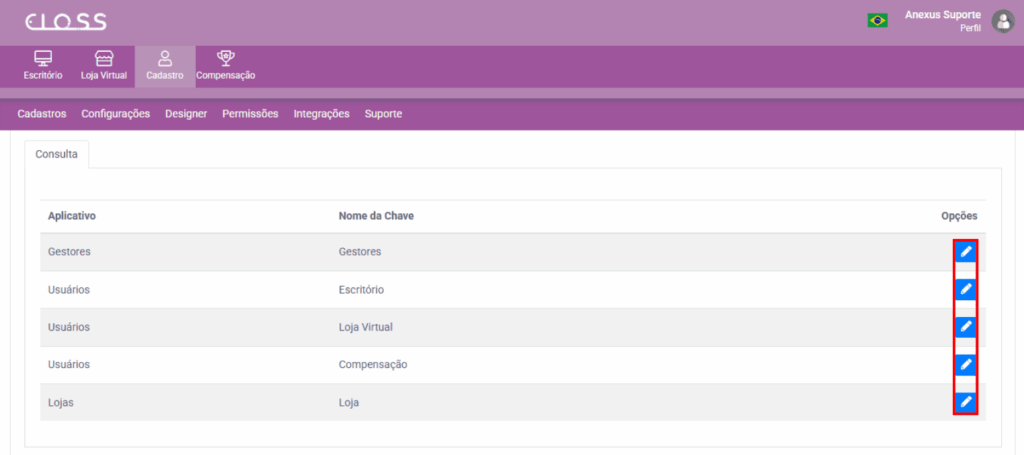
Task: Click the CLOSS logo
Action: (66, 22)
